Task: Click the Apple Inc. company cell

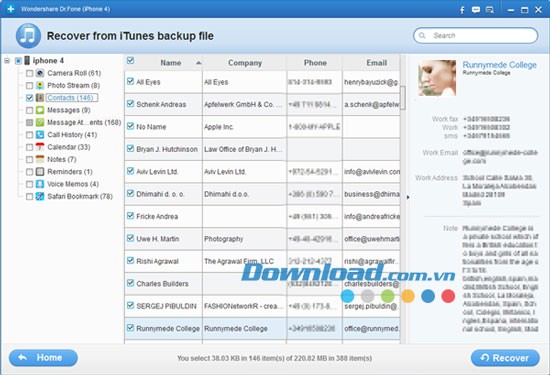Action: pyautogui.click(x=244, y=127)
